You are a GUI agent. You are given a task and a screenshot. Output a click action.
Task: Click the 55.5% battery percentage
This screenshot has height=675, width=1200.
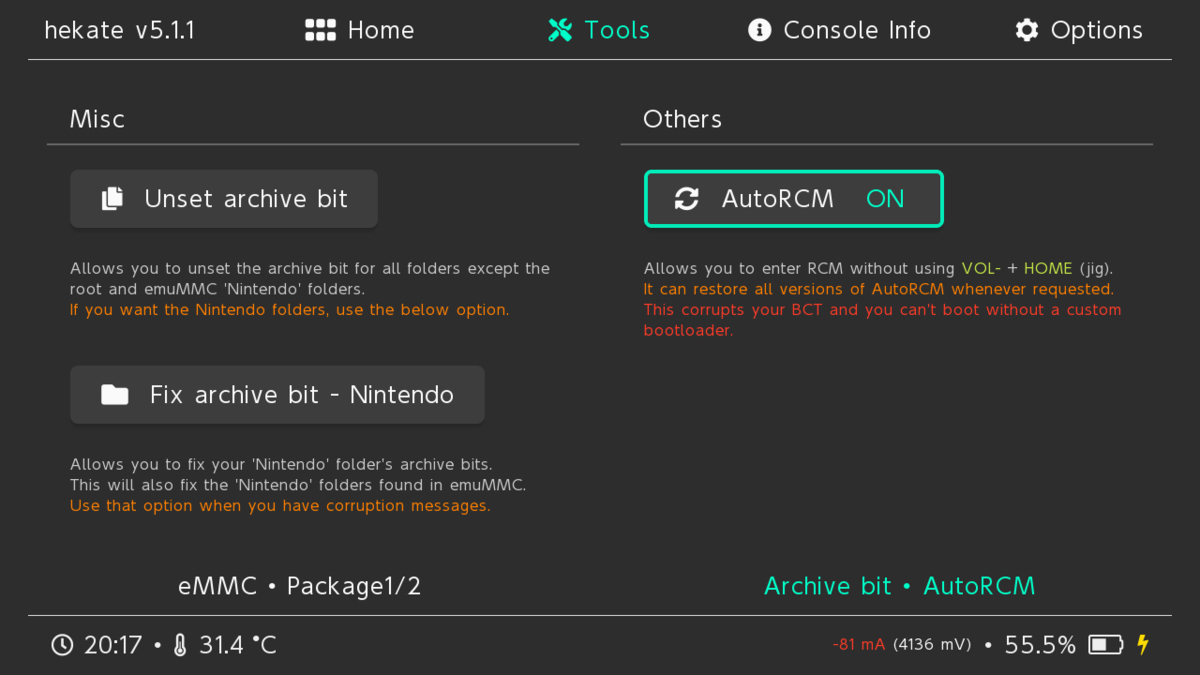point(1040,645)
